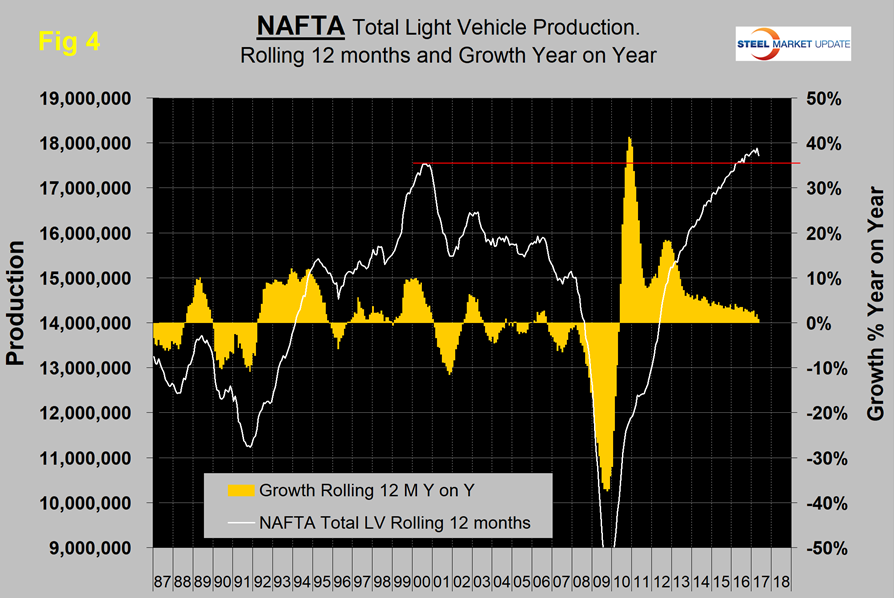This screenshot has width=894, height=598.
Task: Select the yellow Growth Rolling legend swatch
Action: tap(239, 490)
